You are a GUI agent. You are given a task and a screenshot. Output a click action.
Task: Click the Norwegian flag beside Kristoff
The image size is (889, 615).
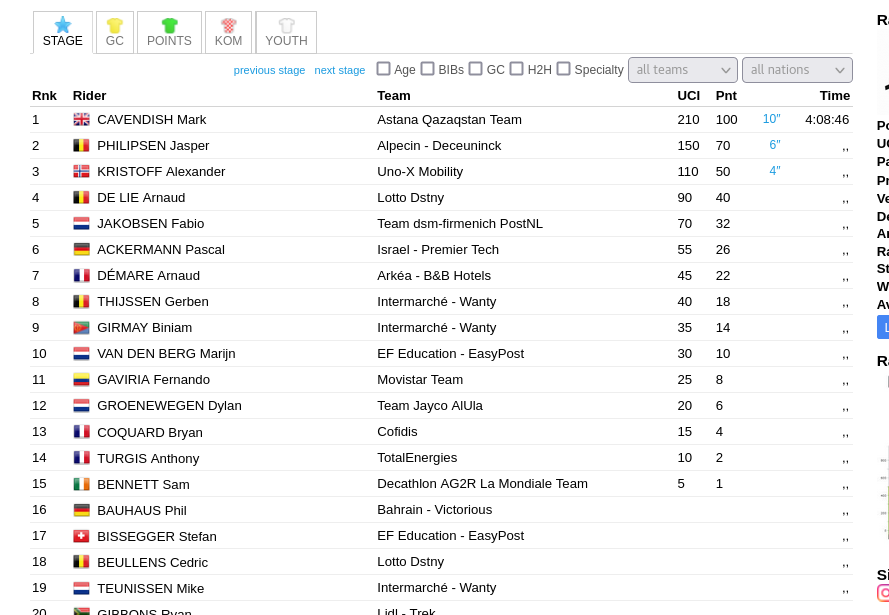(82, 172)
